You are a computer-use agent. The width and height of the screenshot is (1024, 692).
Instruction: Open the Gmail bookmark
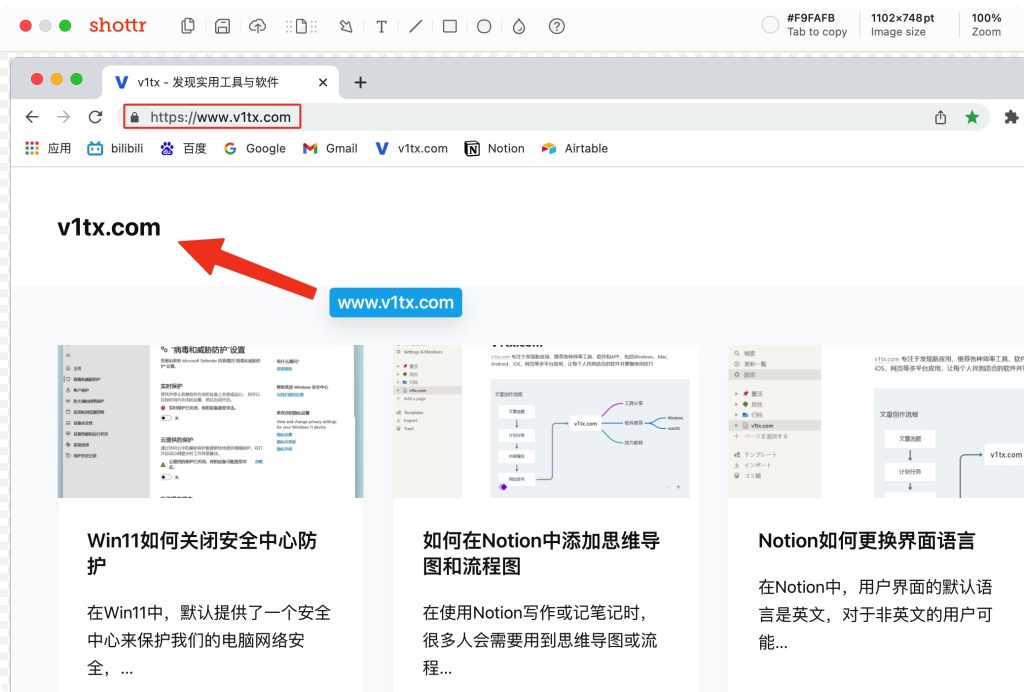[330, 148]
